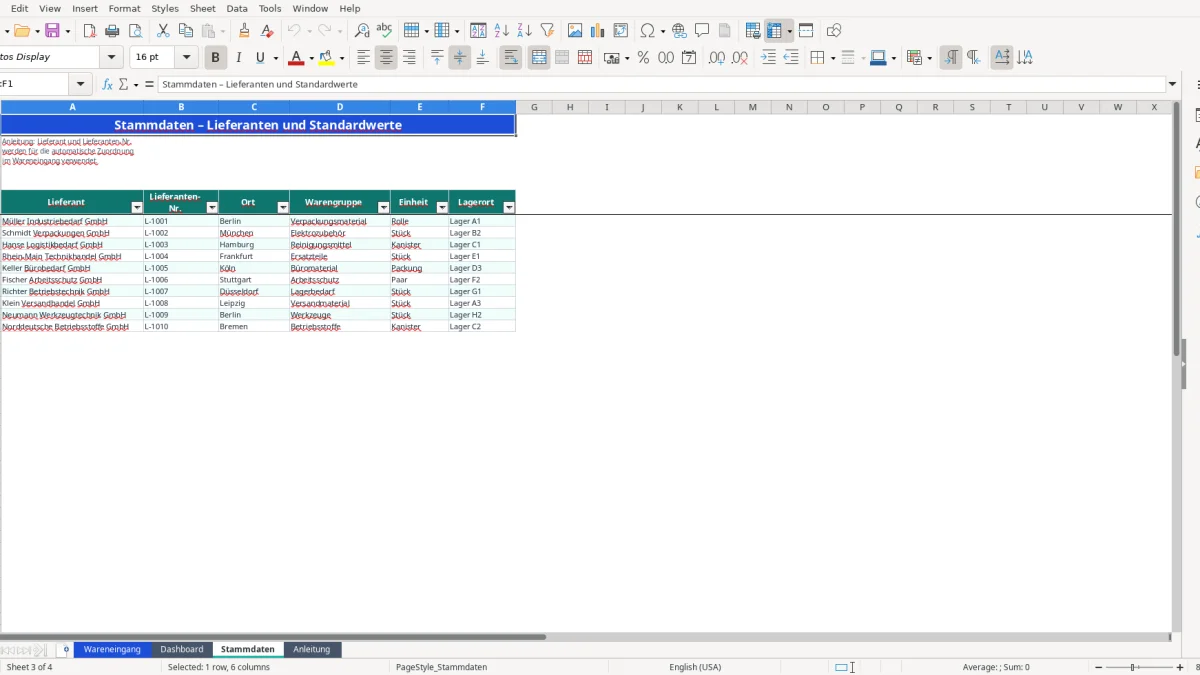The image size is (1200, 675).
Task: Toggle Underline formatting
Action: [261, 58]
